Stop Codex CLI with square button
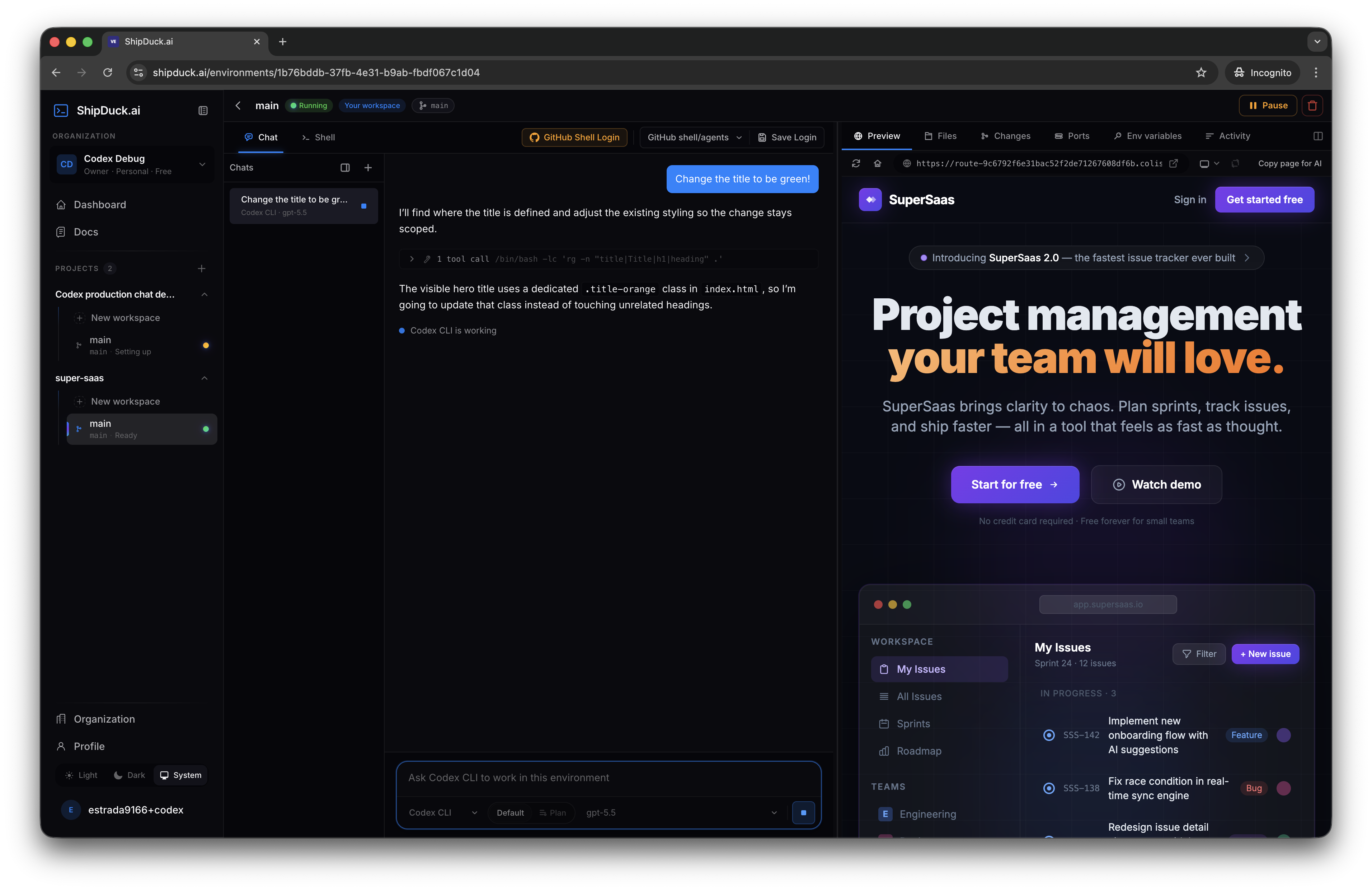 [x=803, y=813]
